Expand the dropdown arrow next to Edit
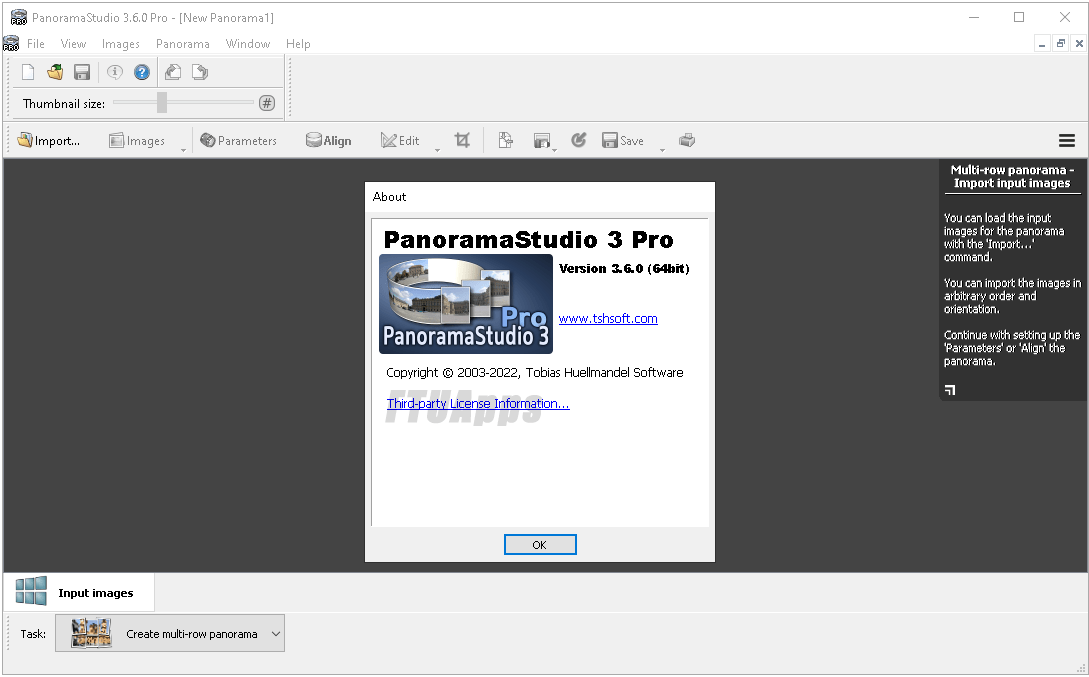1089x677 pixels. coord(438,149)
